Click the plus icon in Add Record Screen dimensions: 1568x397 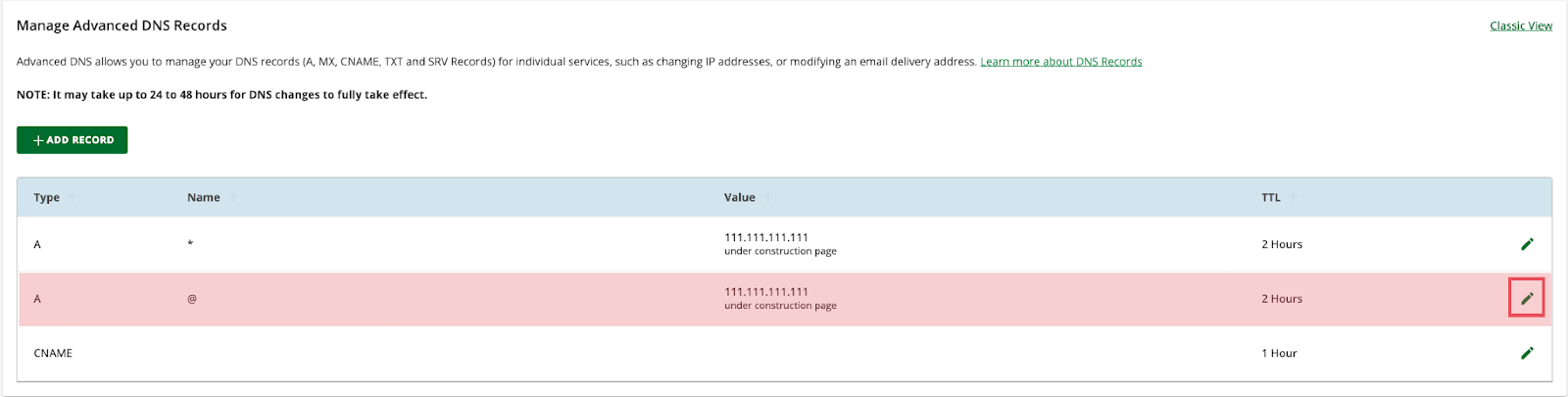(x=38, y=140)
